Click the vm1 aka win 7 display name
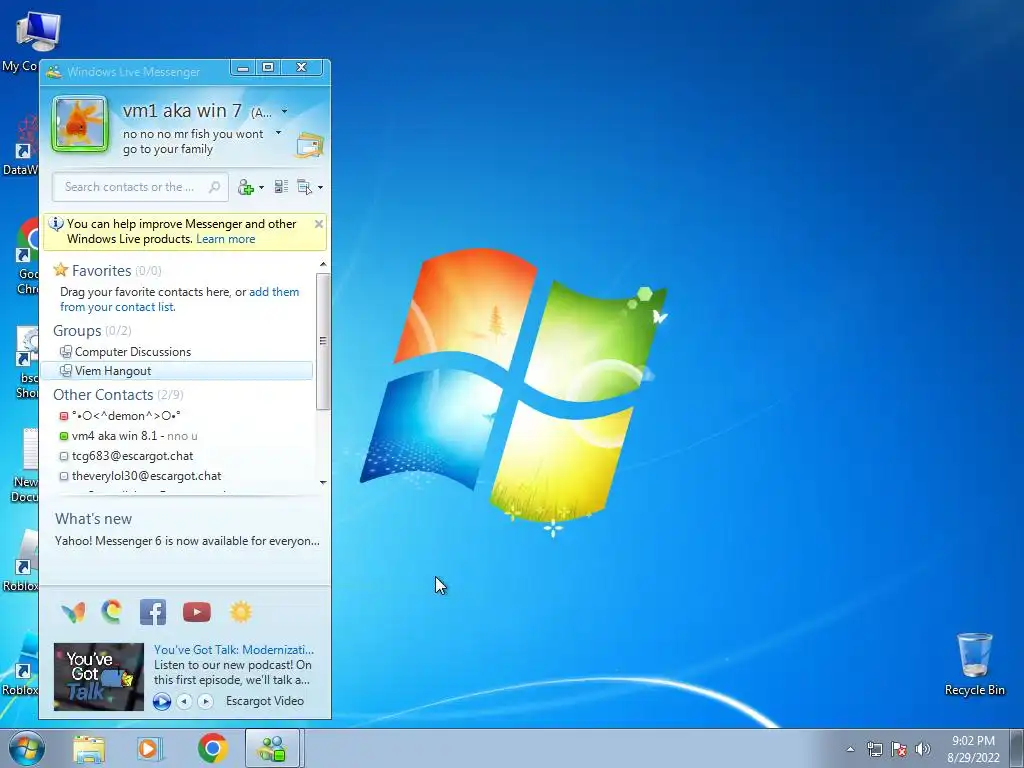1024x768 pixels. [182, 111]
